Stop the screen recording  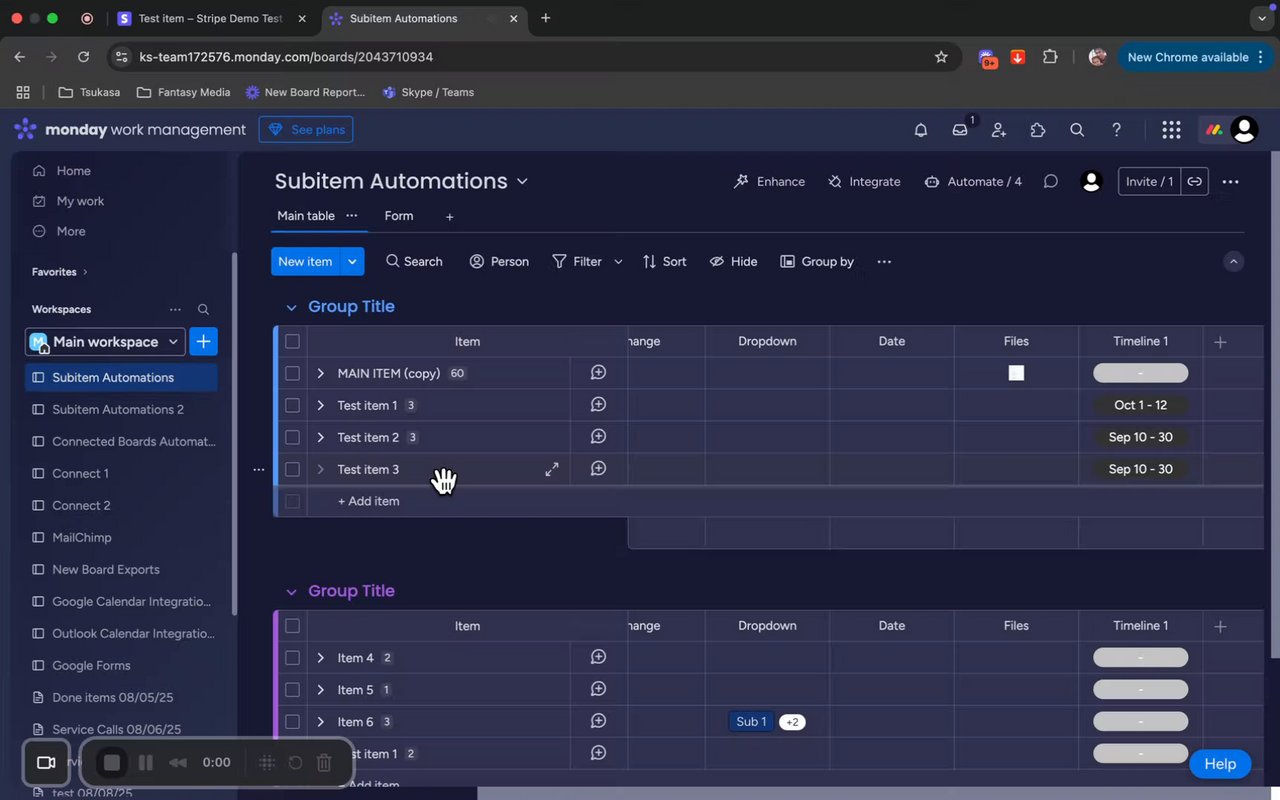click(x=112, y=763)
